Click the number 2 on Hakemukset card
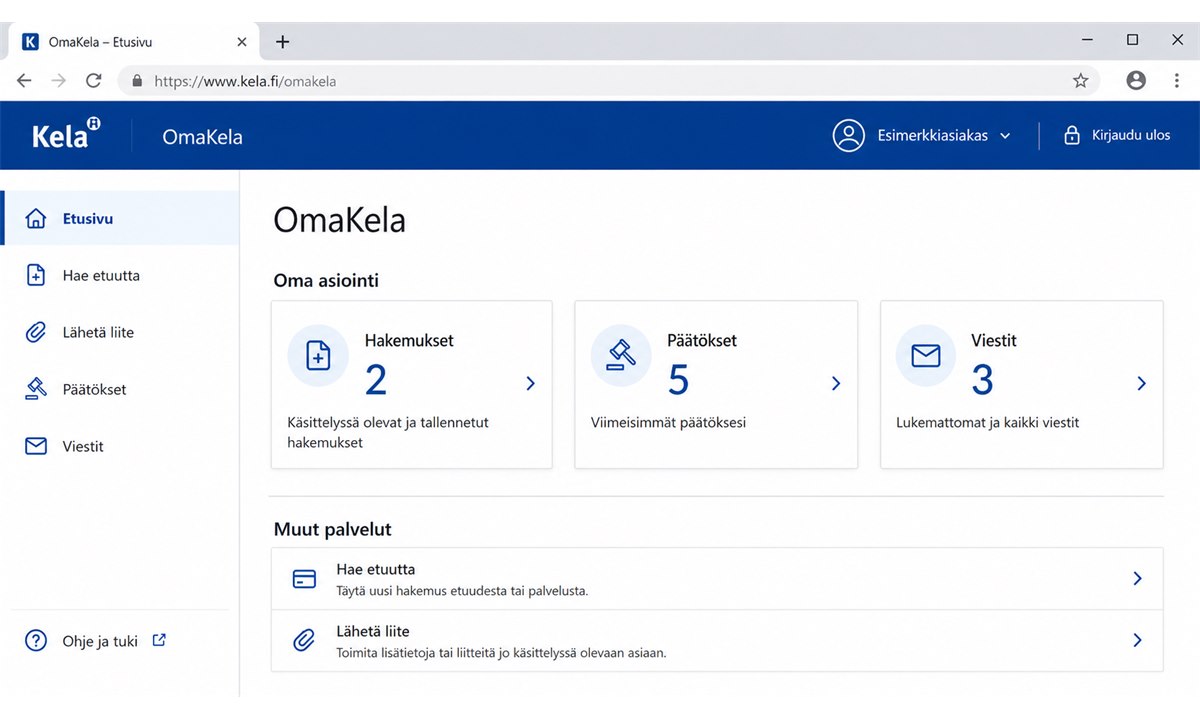The width and height of the screenshot is (1200, 720). [x=376, y=380]
